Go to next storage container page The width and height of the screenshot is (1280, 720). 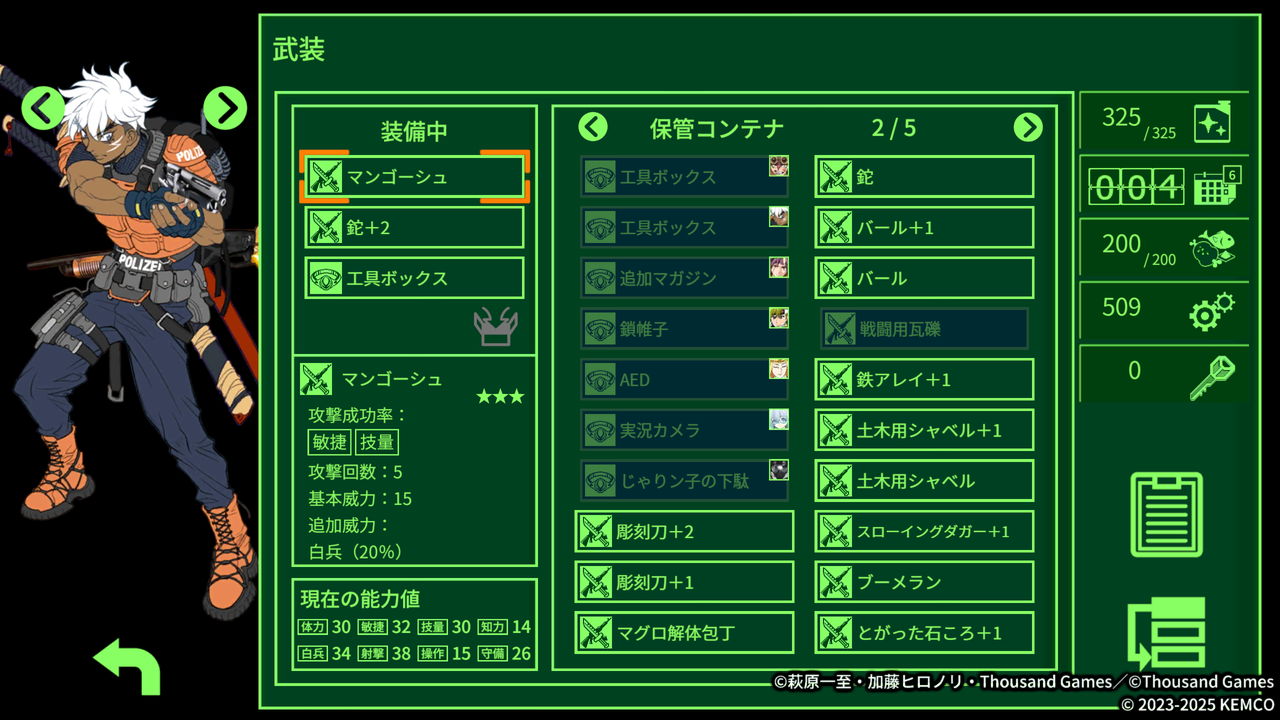(1028, 127)
